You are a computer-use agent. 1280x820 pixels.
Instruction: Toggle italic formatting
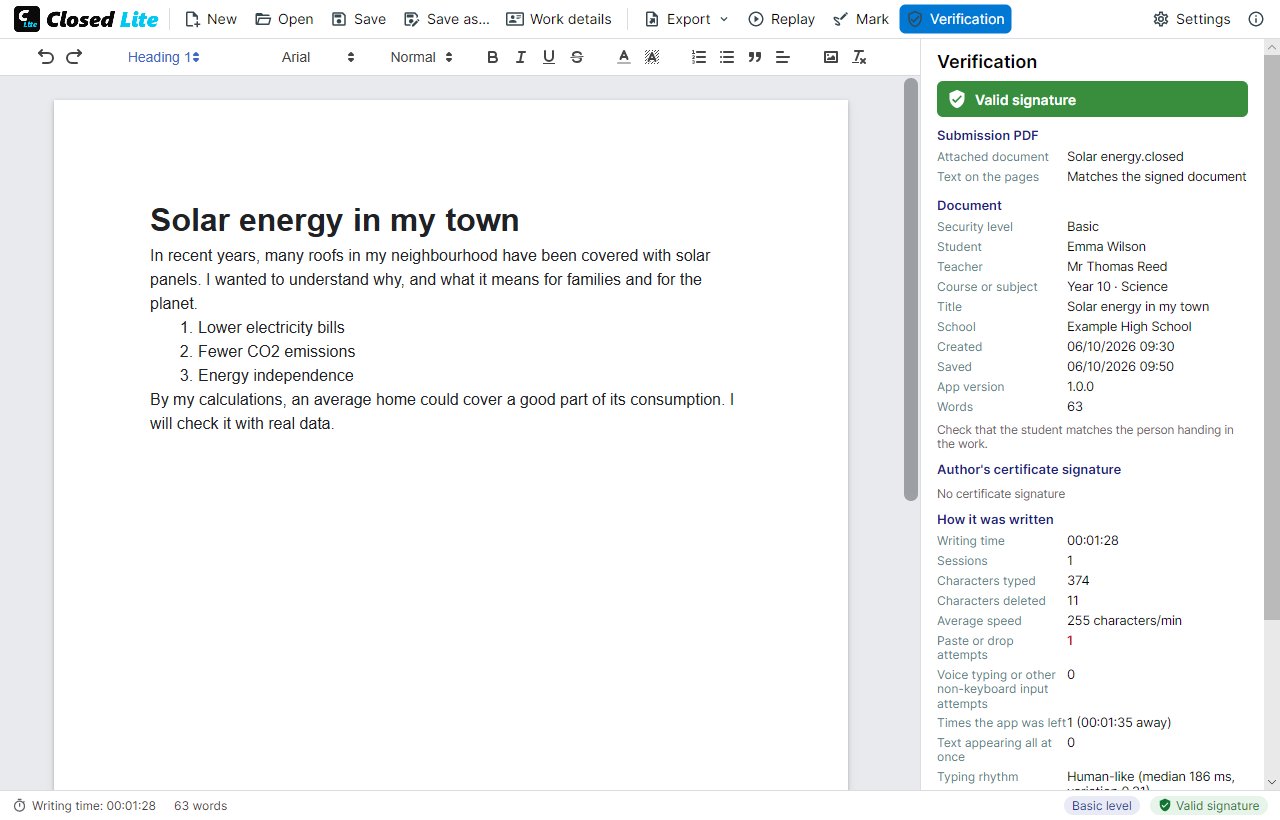[x=520, y=57]
